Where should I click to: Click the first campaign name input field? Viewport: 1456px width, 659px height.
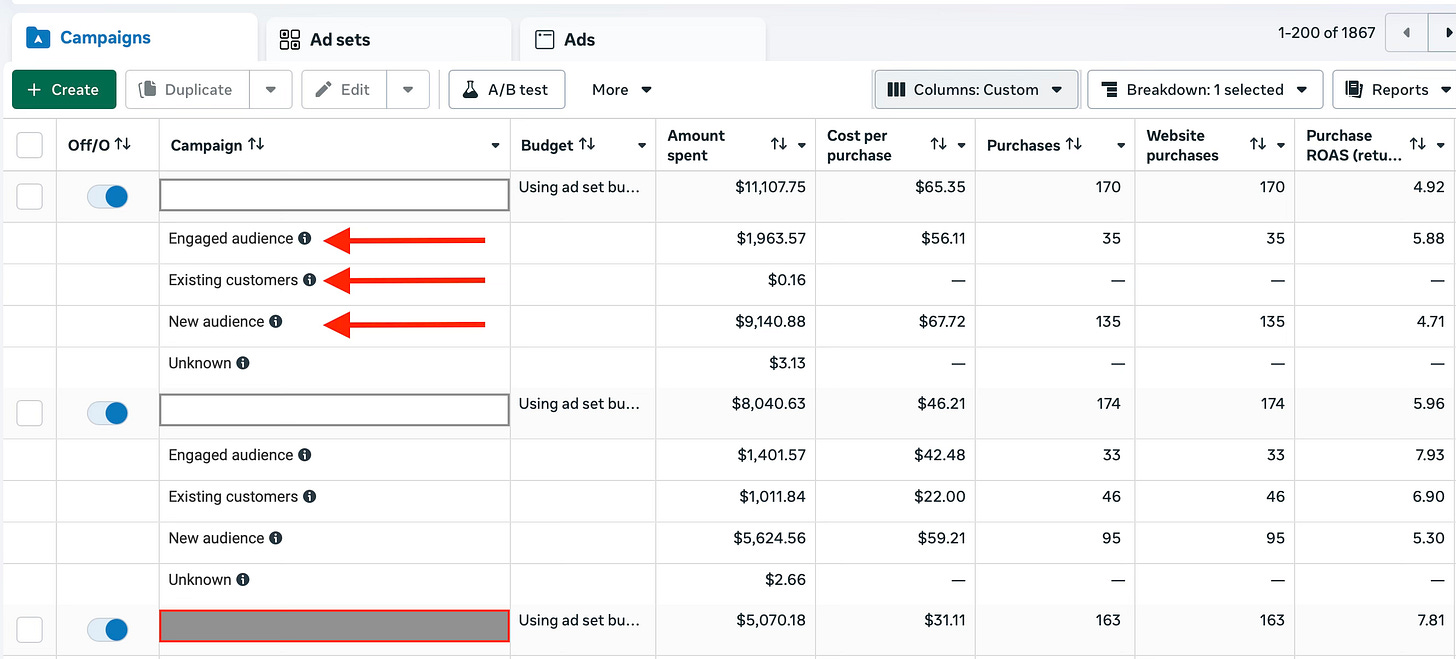click(334, 194)
